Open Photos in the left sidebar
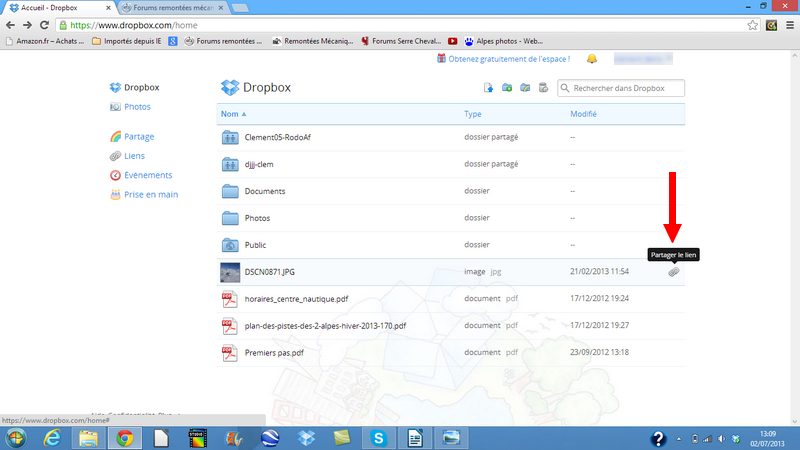This screenshot has width=800, height=450. (137, 107)
